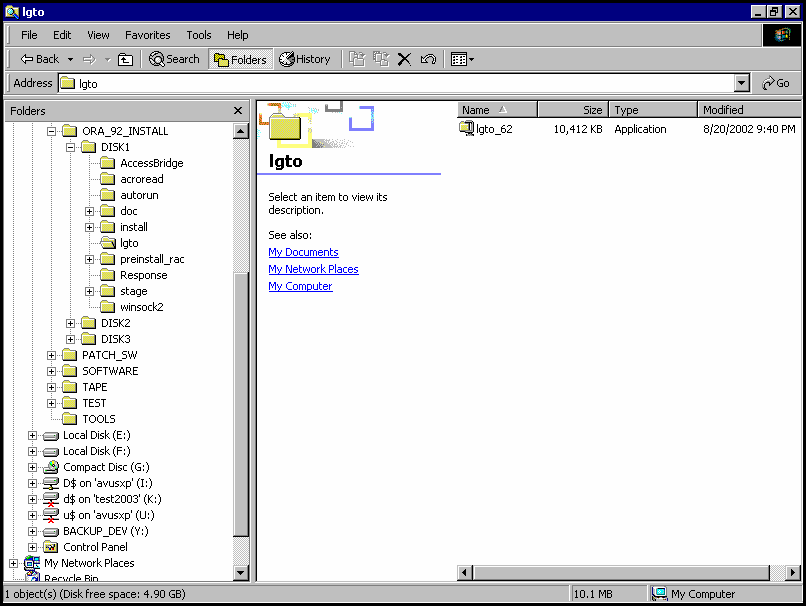Viewport: 806px width, 606px height.
Task: Expand the install folder
Action: (89, 227)
